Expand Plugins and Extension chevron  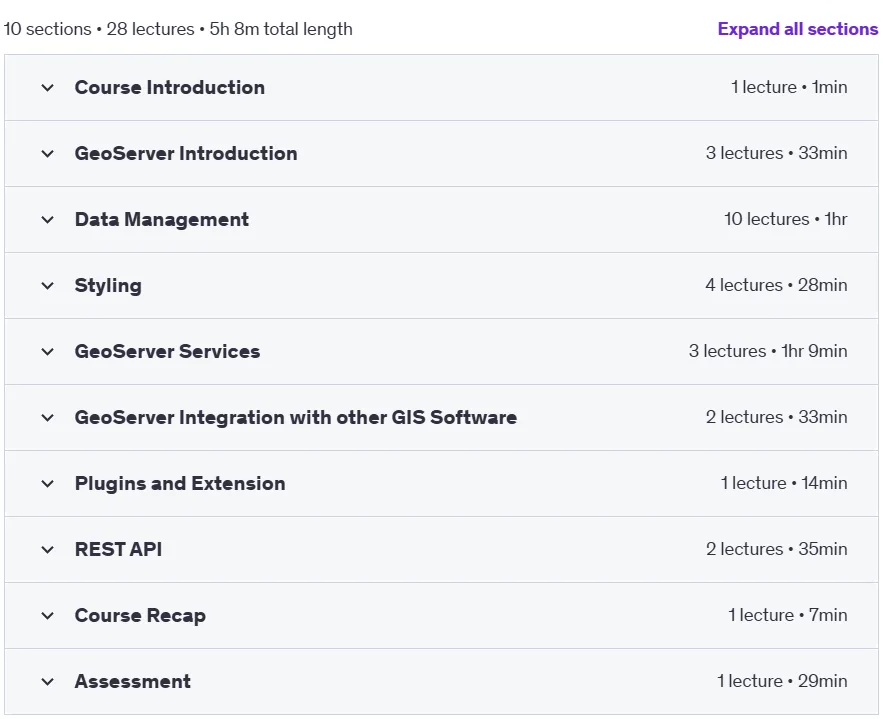(x=48, y=484)
